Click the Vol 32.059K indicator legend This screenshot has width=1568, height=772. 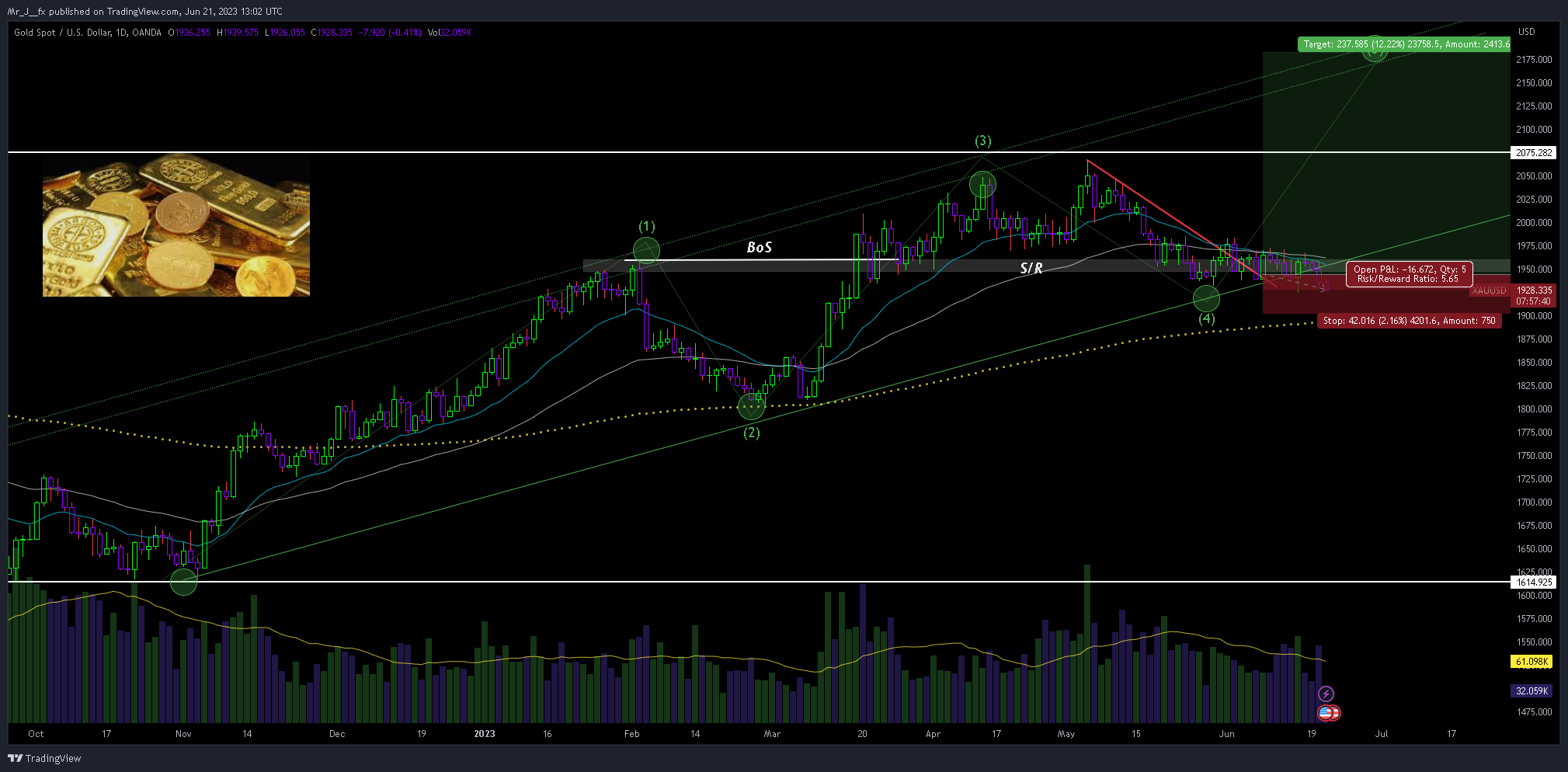[450, 33]
